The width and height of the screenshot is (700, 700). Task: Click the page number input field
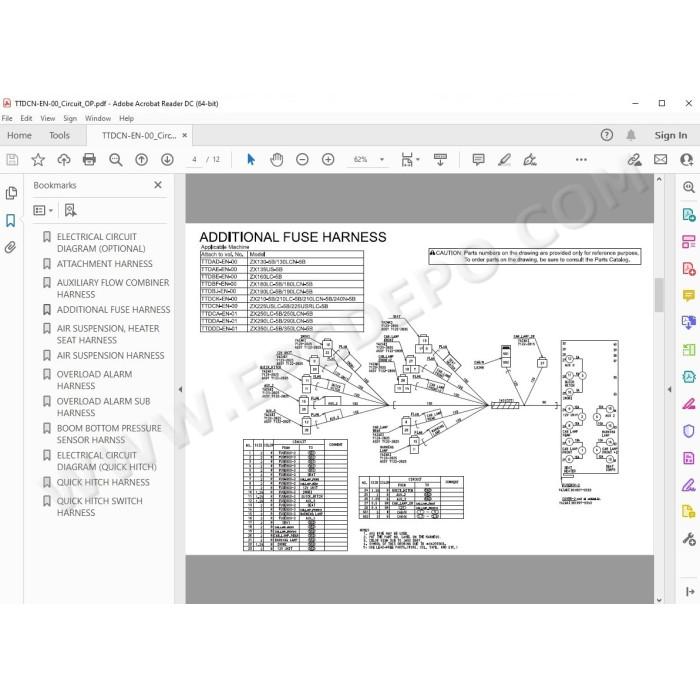[194, 159]
